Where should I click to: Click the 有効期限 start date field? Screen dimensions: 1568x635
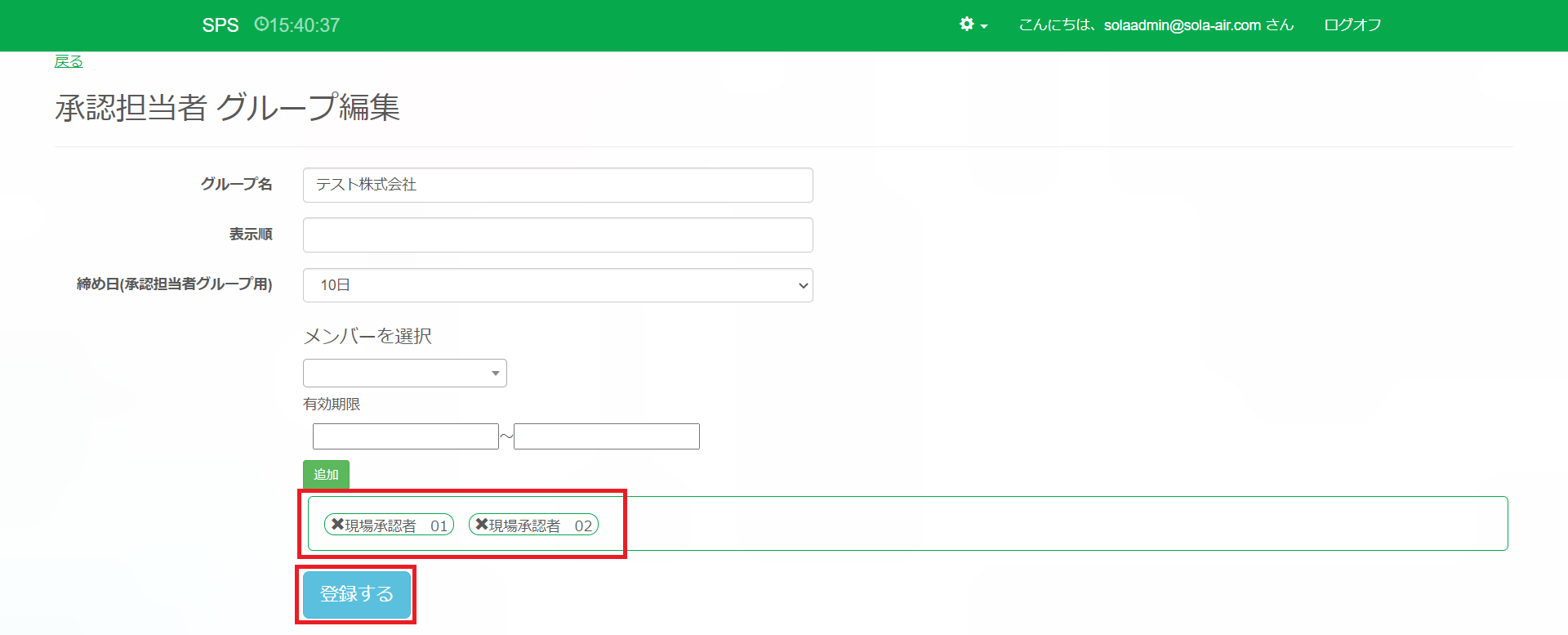point(405,436)
